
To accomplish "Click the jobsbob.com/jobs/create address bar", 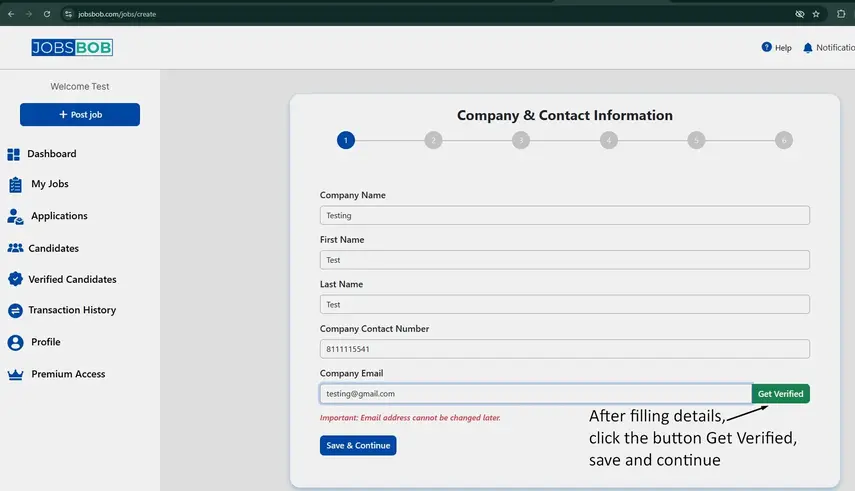I will 117,14.
